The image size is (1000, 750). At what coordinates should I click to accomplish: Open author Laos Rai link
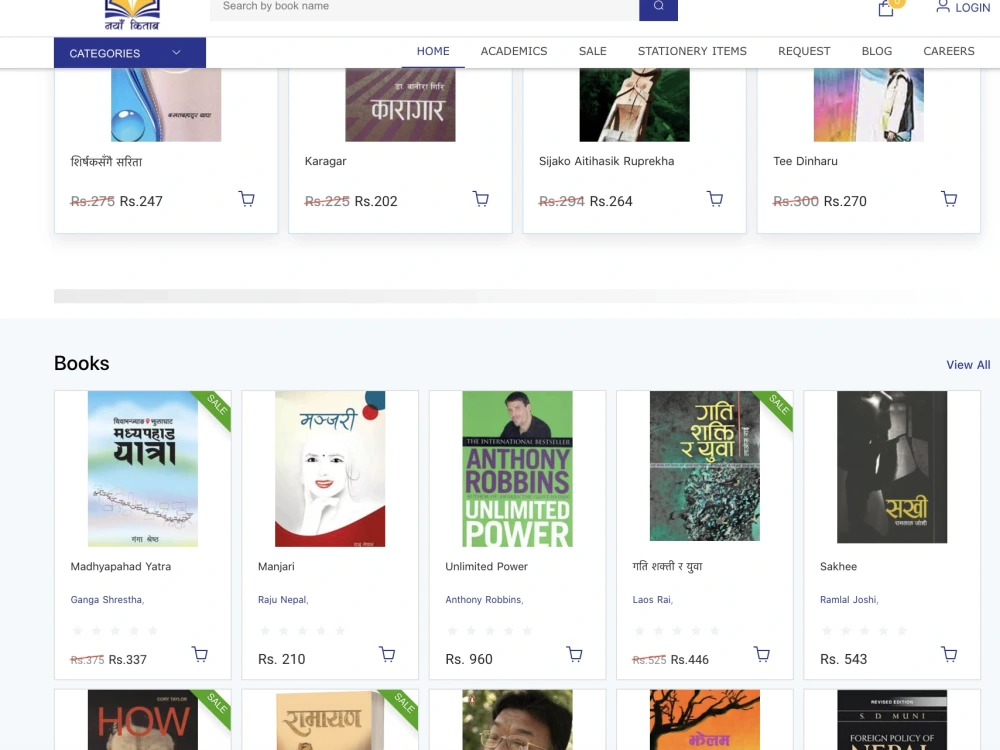[x=652, y=599]
